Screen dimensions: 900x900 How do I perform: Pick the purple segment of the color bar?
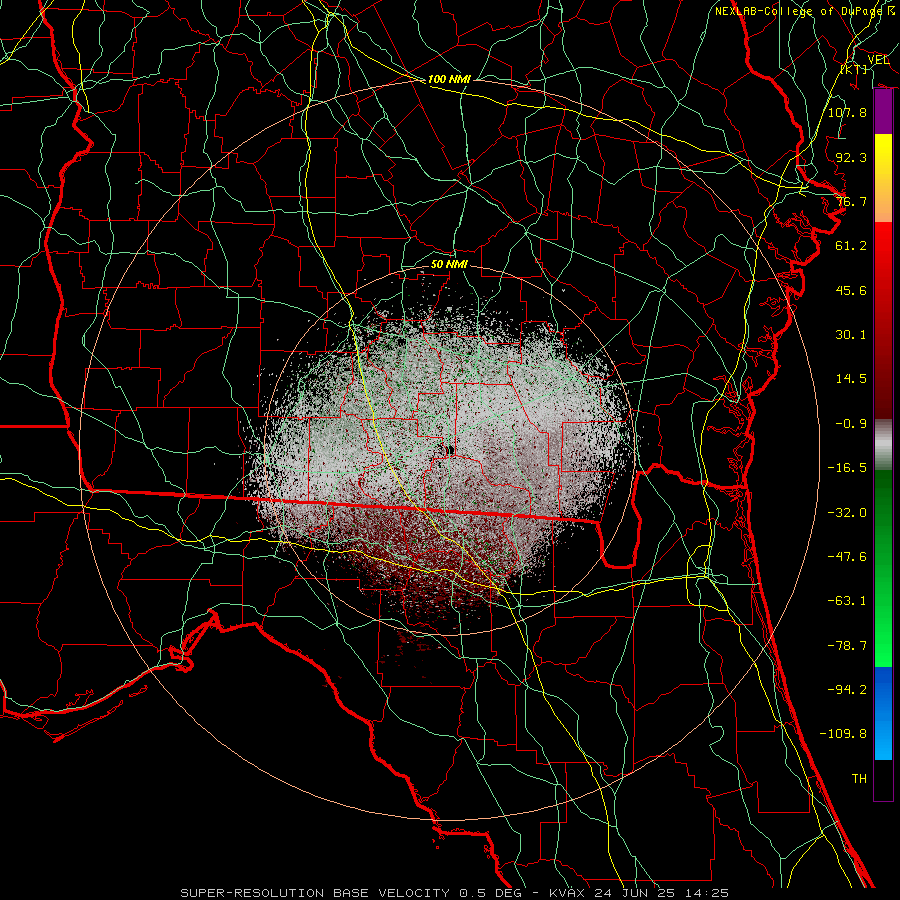pyautogui.click(x=883, y=112)
